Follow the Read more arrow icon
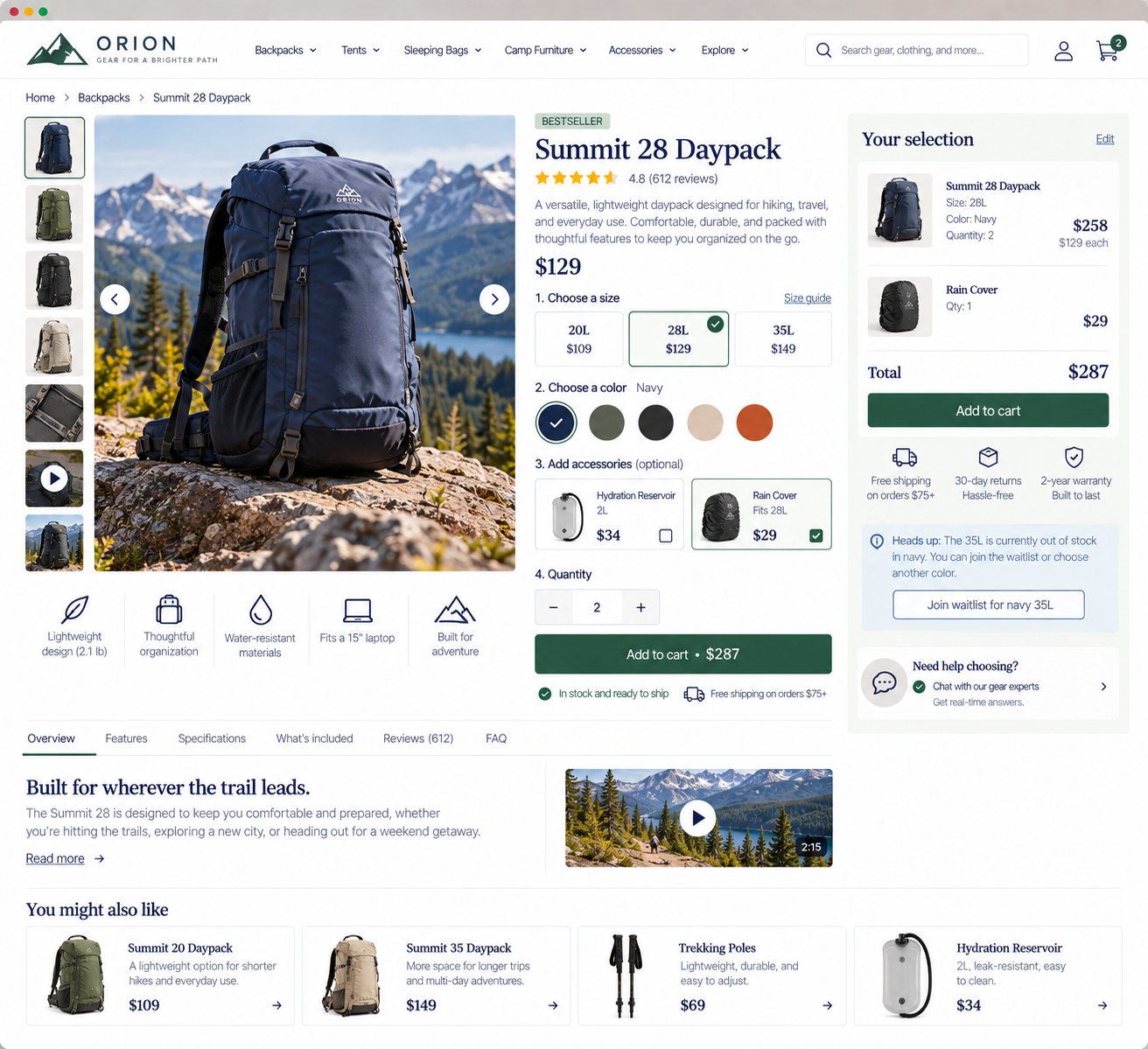This screenshot has width=1148, height=1049. [99, 859]
